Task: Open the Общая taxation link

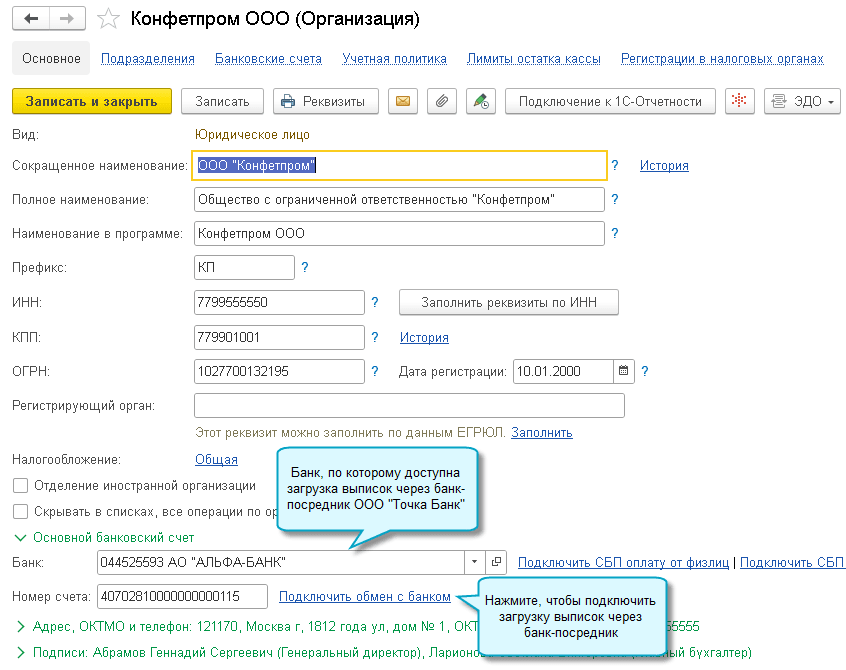Action: click(x=216, y=460)
